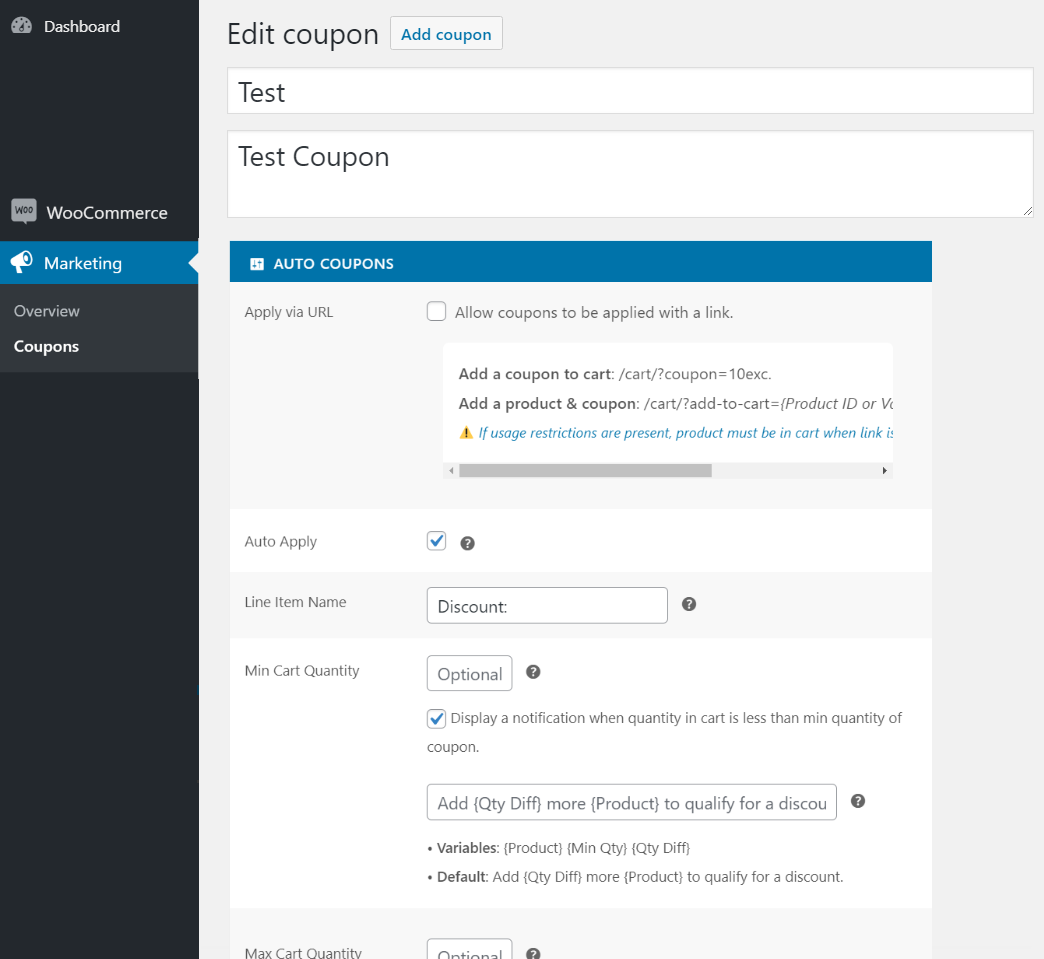Toggle Display a notification checkbox
Screen dimensions: 1044x959
436,719
